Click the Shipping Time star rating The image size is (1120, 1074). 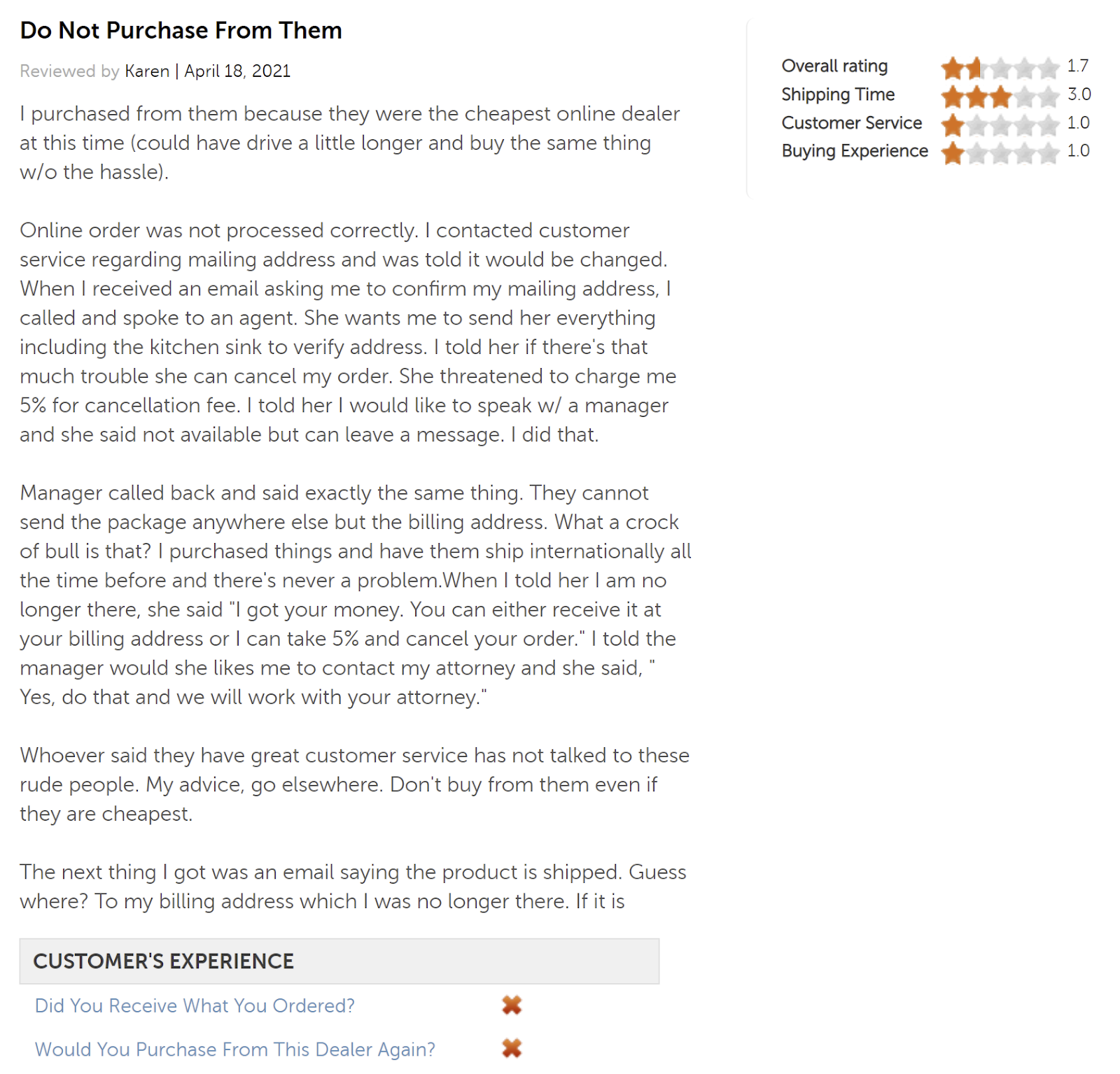pos(1000,96)
